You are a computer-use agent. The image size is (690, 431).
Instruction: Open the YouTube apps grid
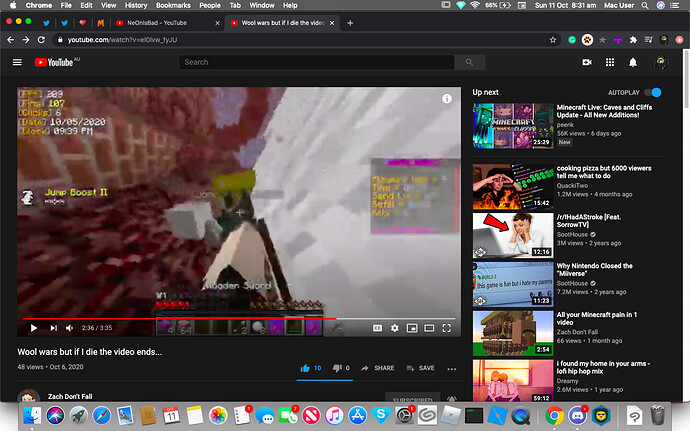tap(609, 62)
